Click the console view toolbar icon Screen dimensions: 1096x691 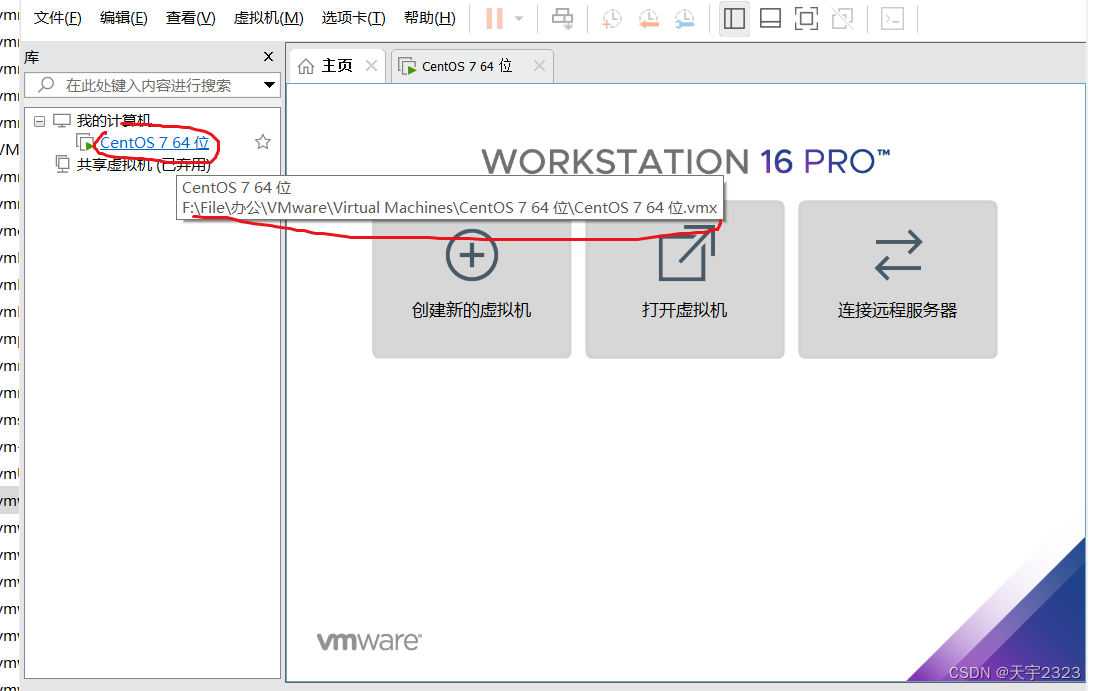pos(893,19)
